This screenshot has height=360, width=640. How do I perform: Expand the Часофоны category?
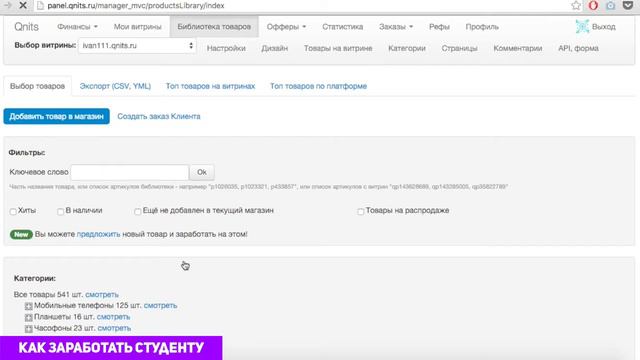click(x=28, y=329)
